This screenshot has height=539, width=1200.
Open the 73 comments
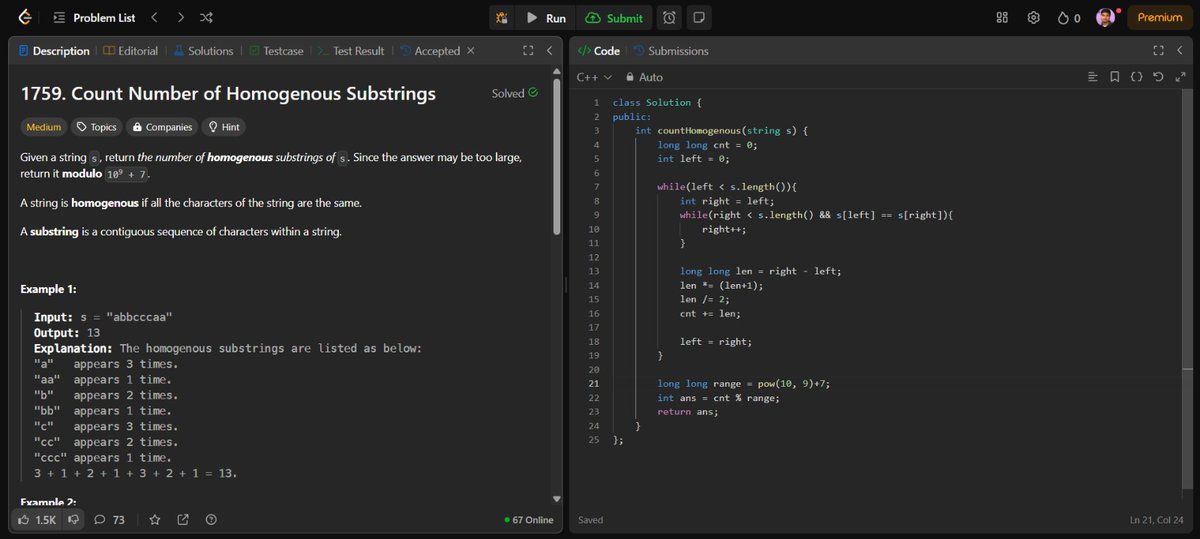click(109, 520)
